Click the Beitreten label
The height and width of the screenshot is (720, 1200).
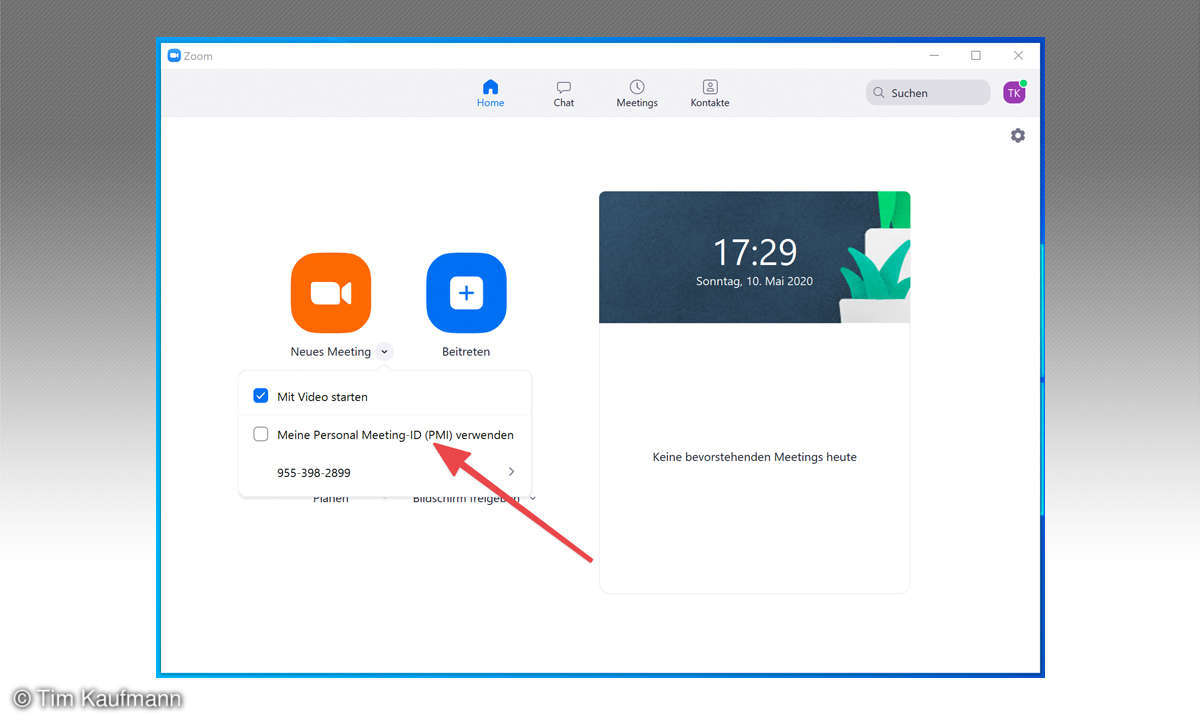click(466, 352)
